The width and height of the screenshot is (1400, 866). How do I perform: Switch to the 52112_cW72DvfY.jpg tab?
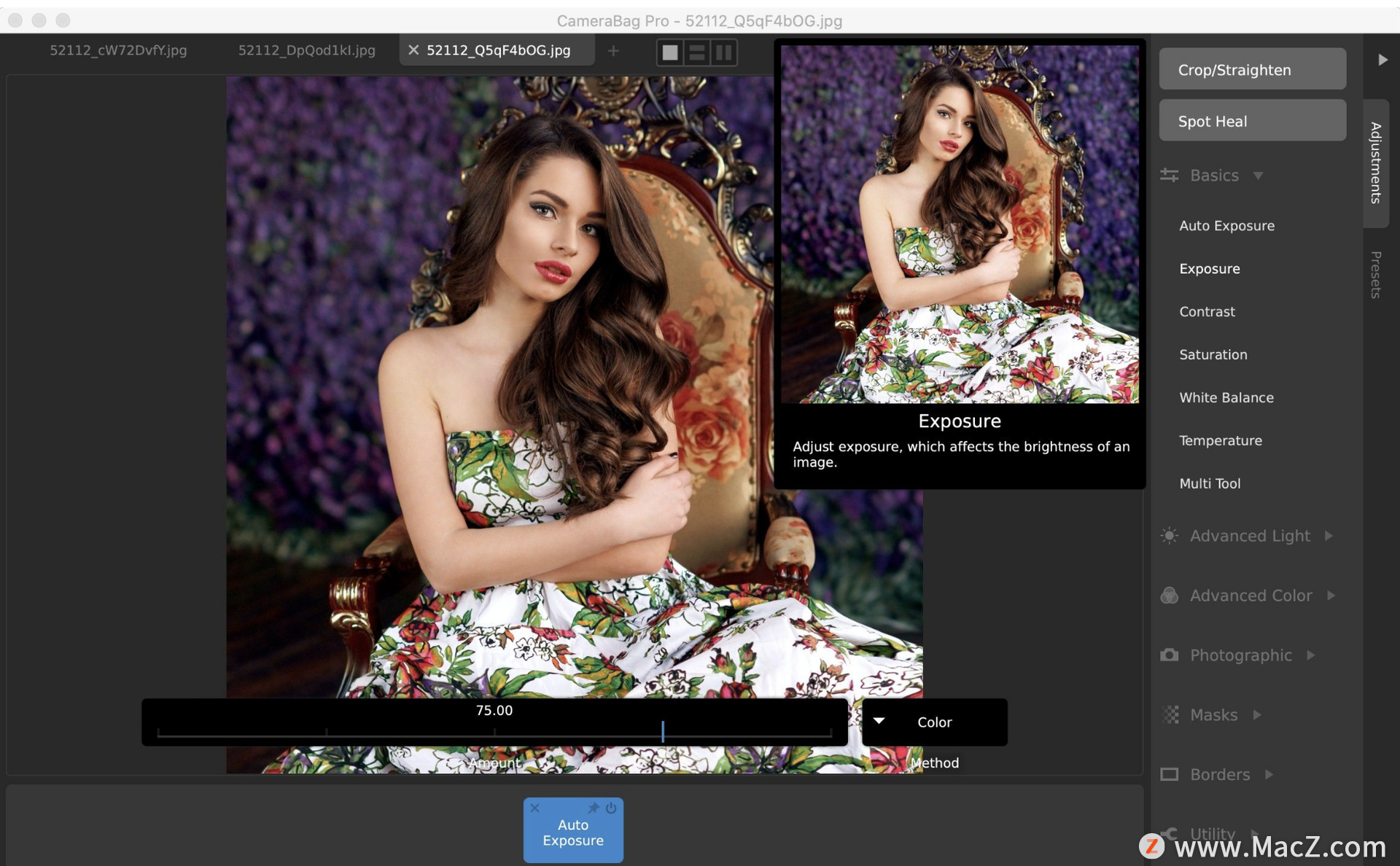click(118, 50)
